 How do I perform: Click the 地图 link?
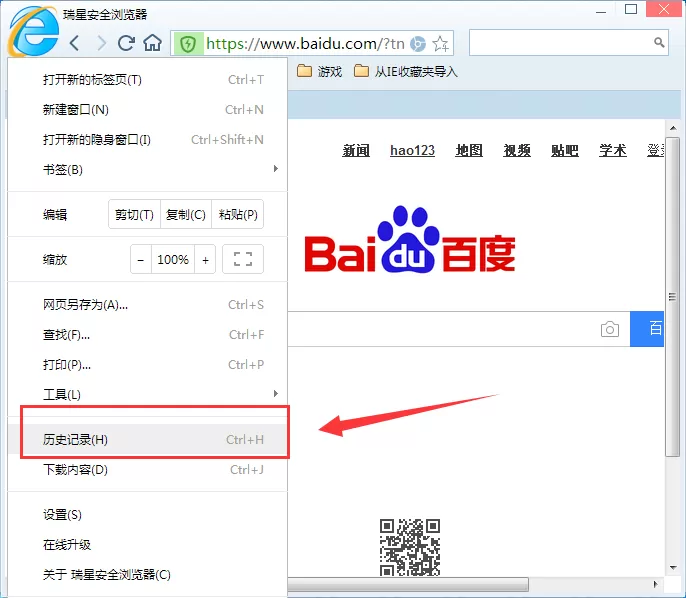pos(469,150)
